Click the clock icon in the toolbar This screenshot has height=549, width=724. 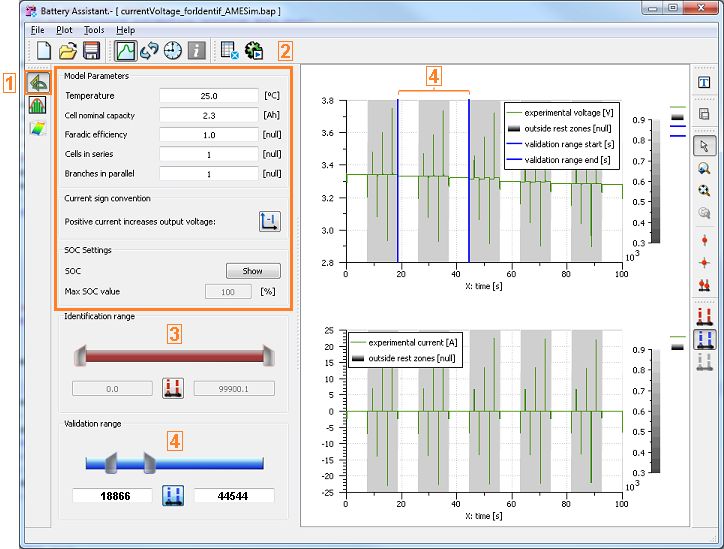pyautogui.click(x=172, y=50)
